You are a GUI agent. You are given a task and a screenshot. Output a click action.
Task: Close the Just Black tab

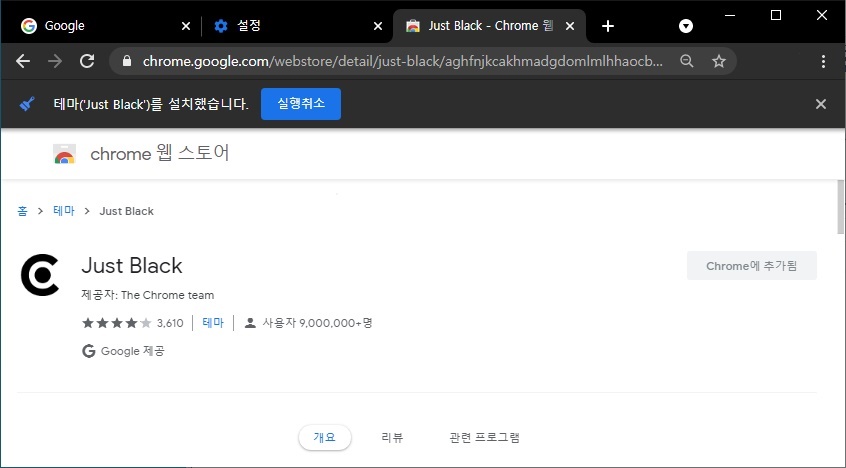point(570,26)
